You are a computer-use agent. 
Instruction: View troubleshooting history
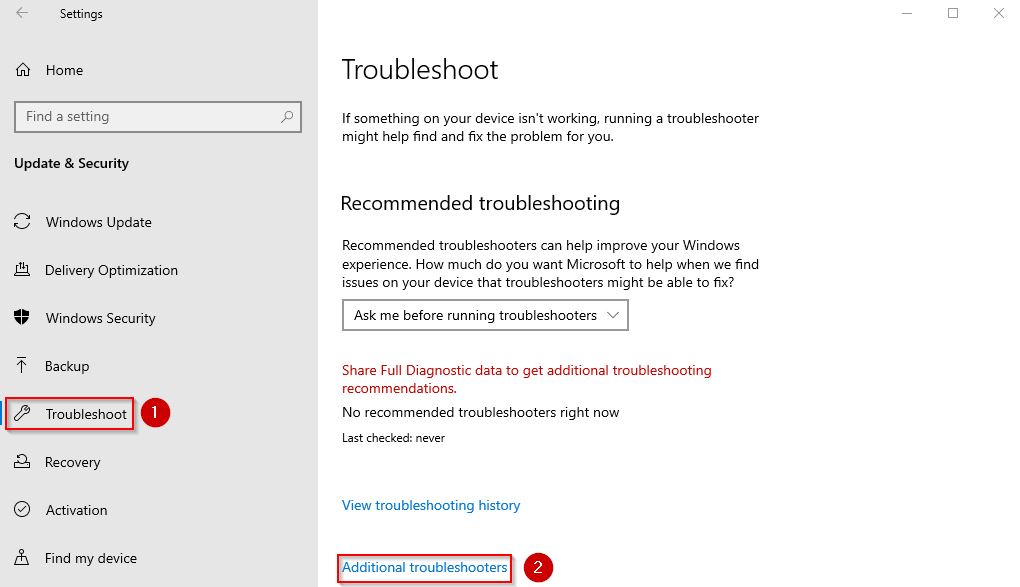click(431, 505)
